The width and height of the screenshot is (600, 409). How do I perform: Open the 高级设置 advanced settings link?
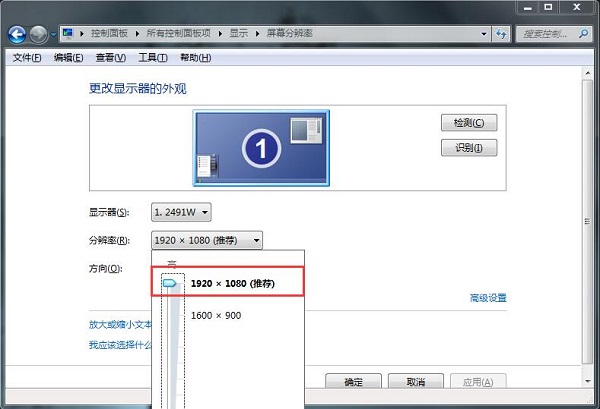pyautogui.click(x=488, y=298)
